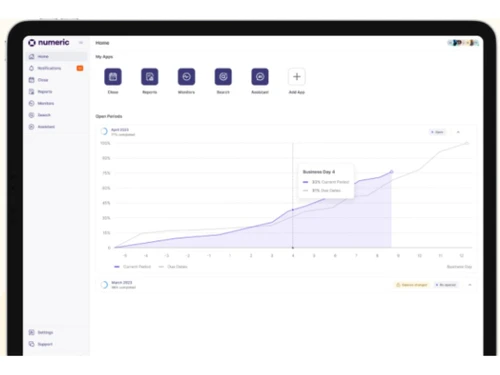The width and height of the screenshot is (500, 375).
Task: Select the Home menu label in the sidebar
Action: (43, 56)
